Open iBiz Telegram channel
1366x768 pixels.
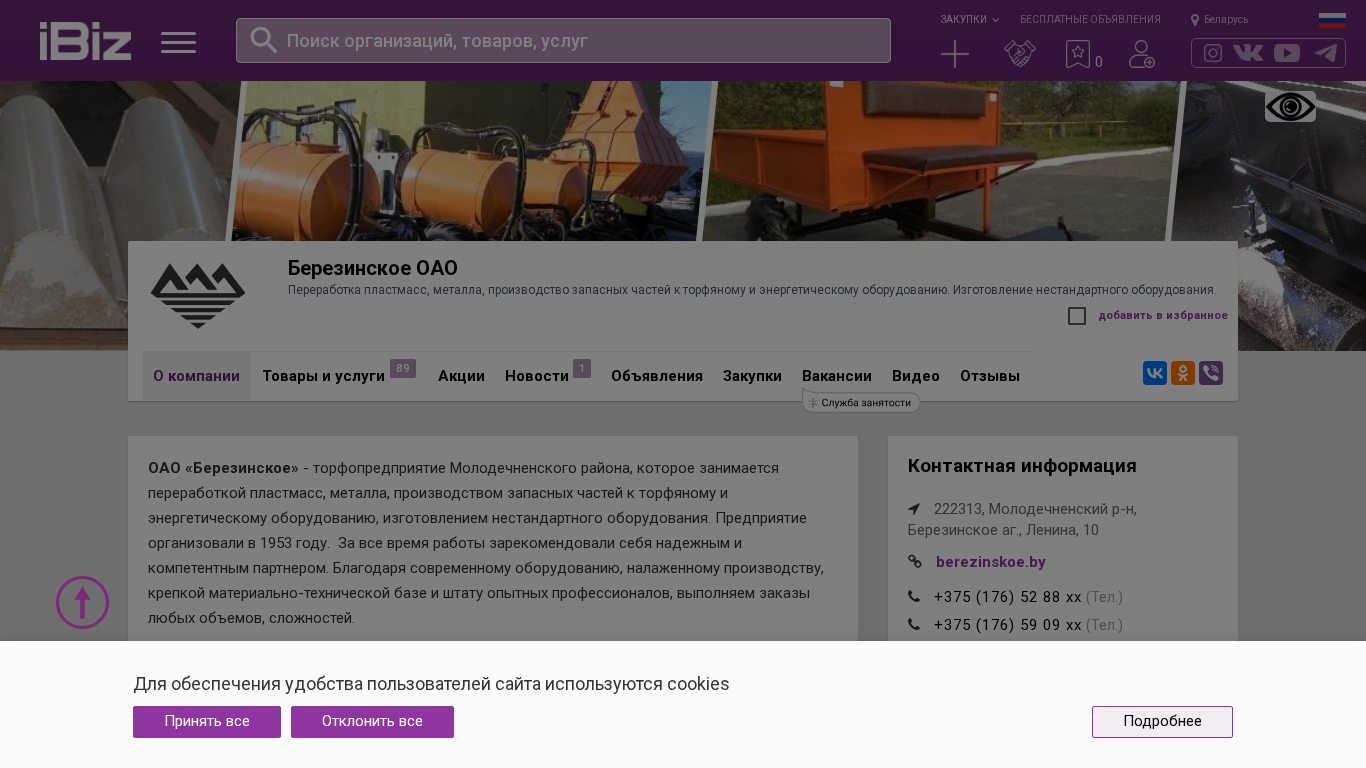1326,53
